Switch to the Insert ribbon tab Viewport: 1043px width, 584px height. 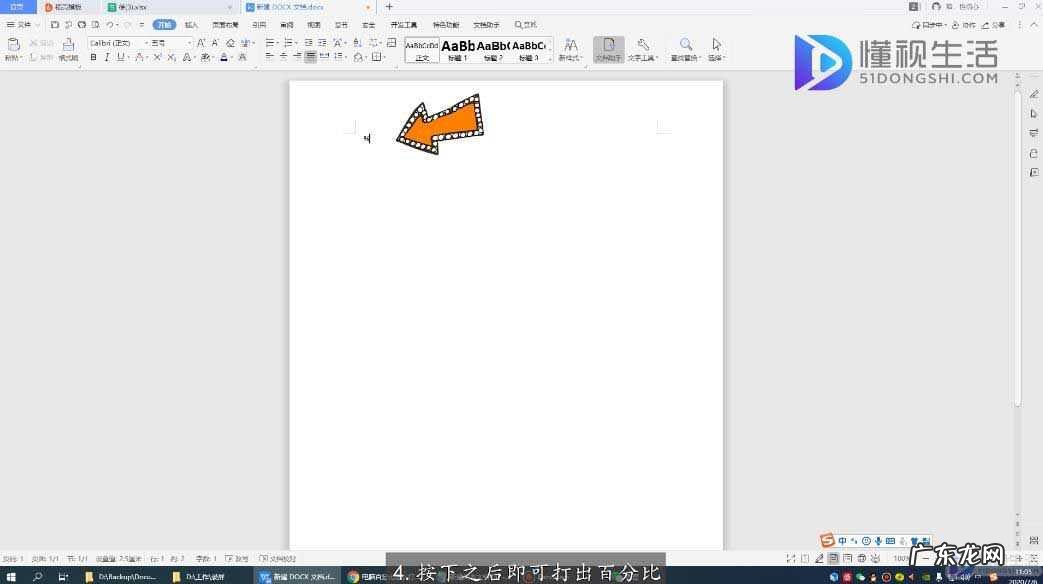(x=191, y=24)
